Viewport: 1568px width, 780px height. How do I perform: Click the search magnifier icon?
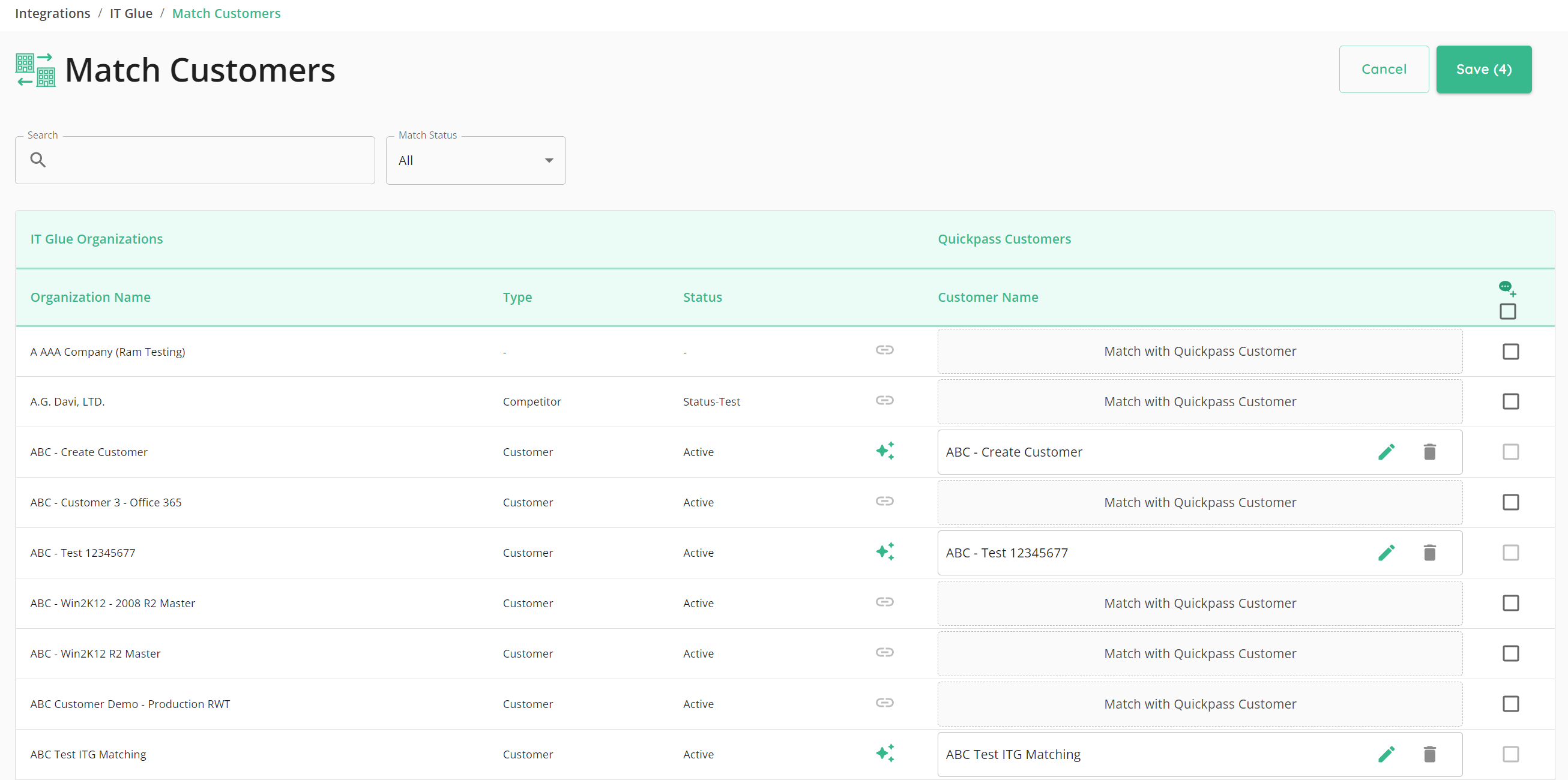38,160
